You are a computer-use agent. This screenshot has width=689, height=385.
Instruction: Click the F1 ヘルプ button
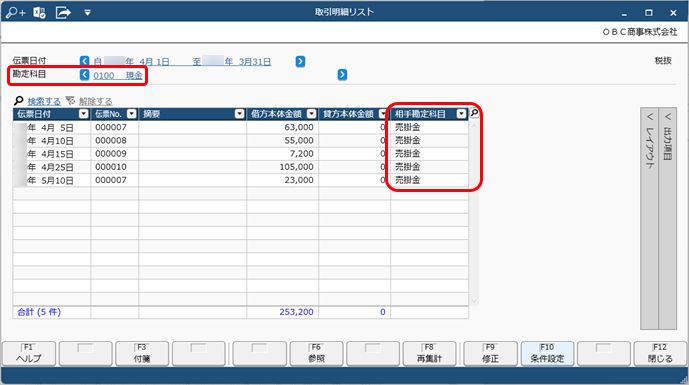point(29,353)
